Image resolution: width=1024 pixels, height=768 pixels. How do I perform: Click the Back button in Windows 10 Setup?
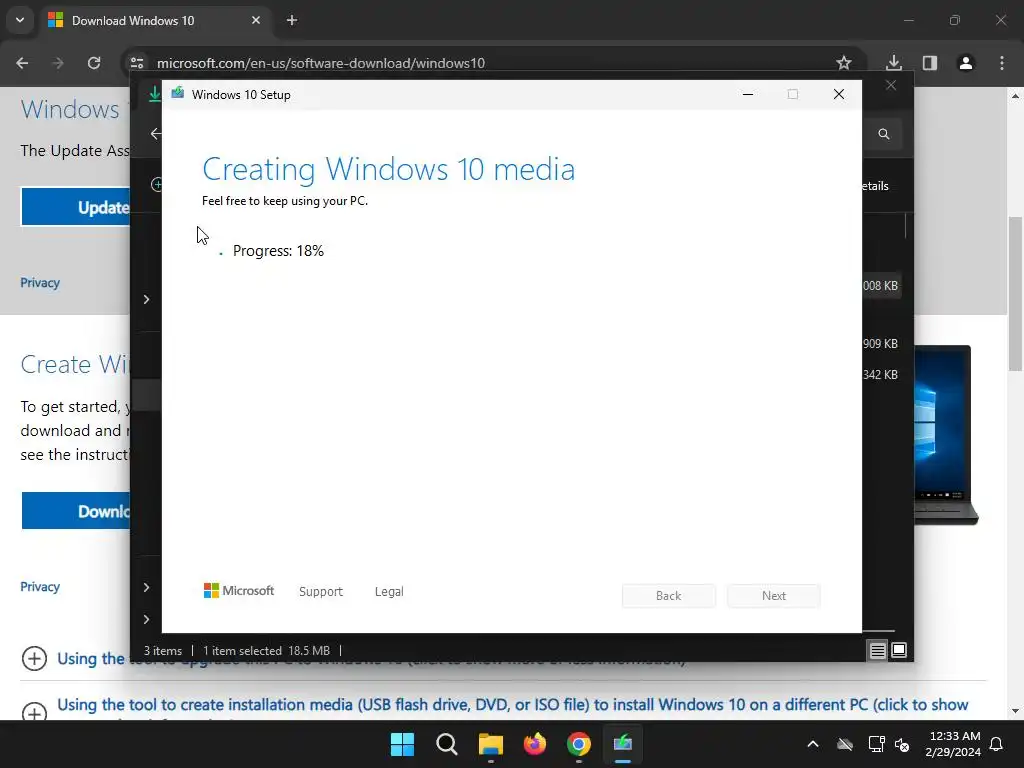669,596
